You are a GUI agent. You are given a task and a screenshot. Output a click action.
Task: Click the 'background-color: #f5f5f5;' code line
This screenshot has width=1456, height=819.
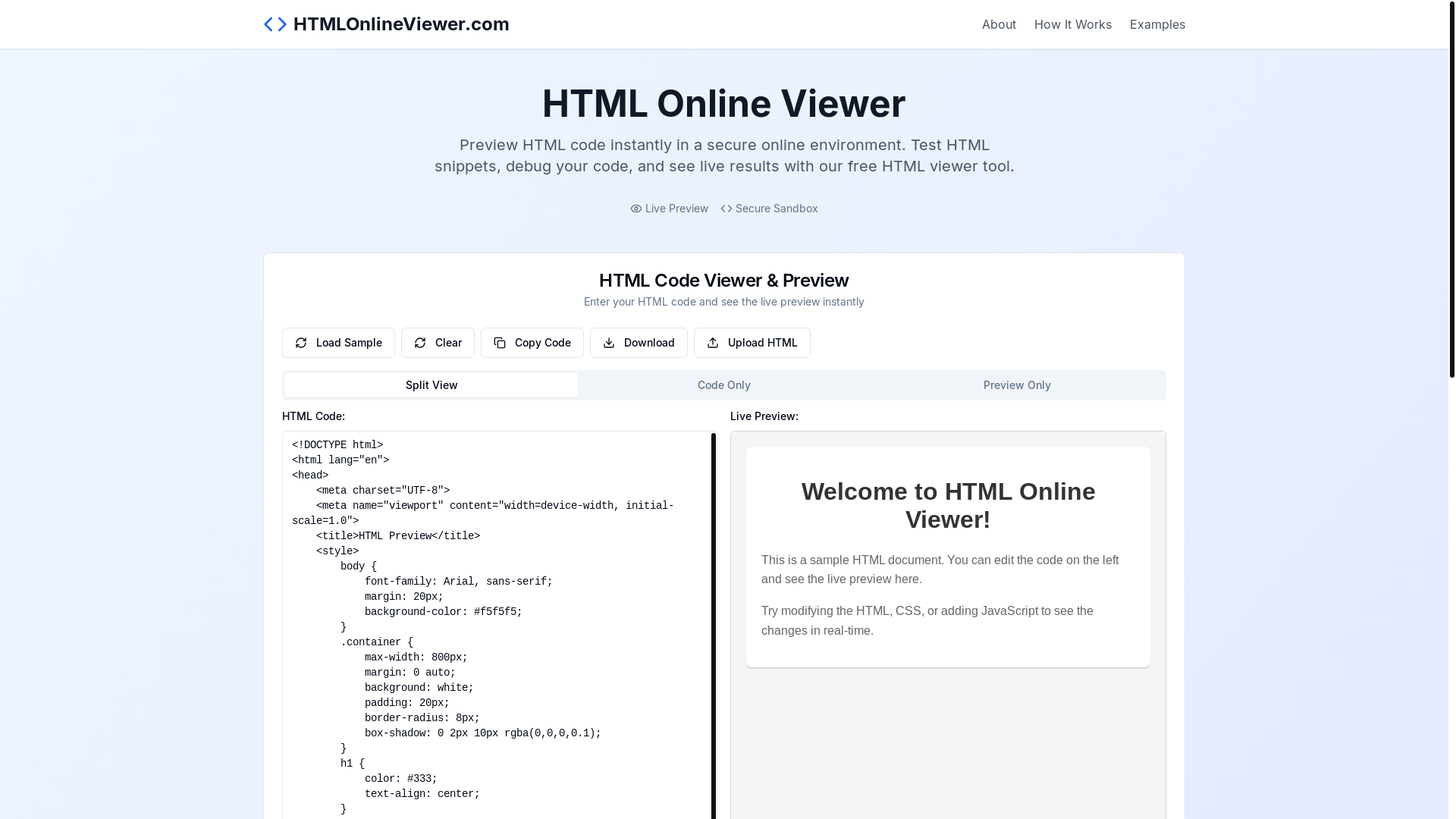pyautogui.click(x=444, y=612)
